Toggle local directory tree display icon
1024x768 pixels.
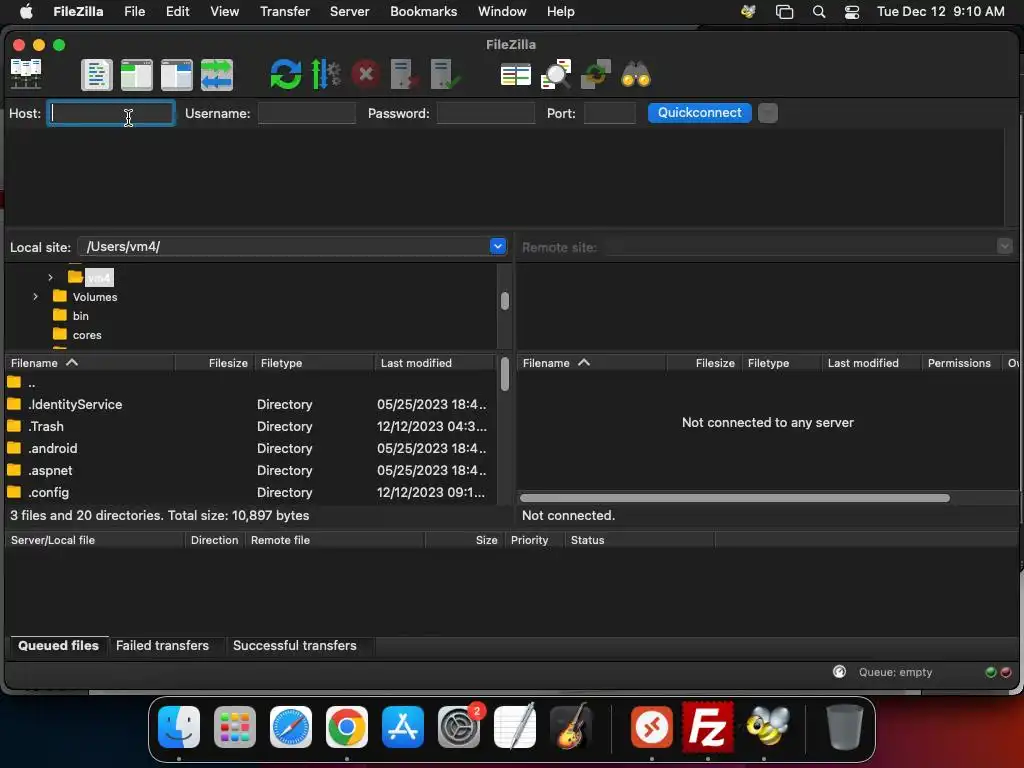pyautogui.click(x=136, y=74)
